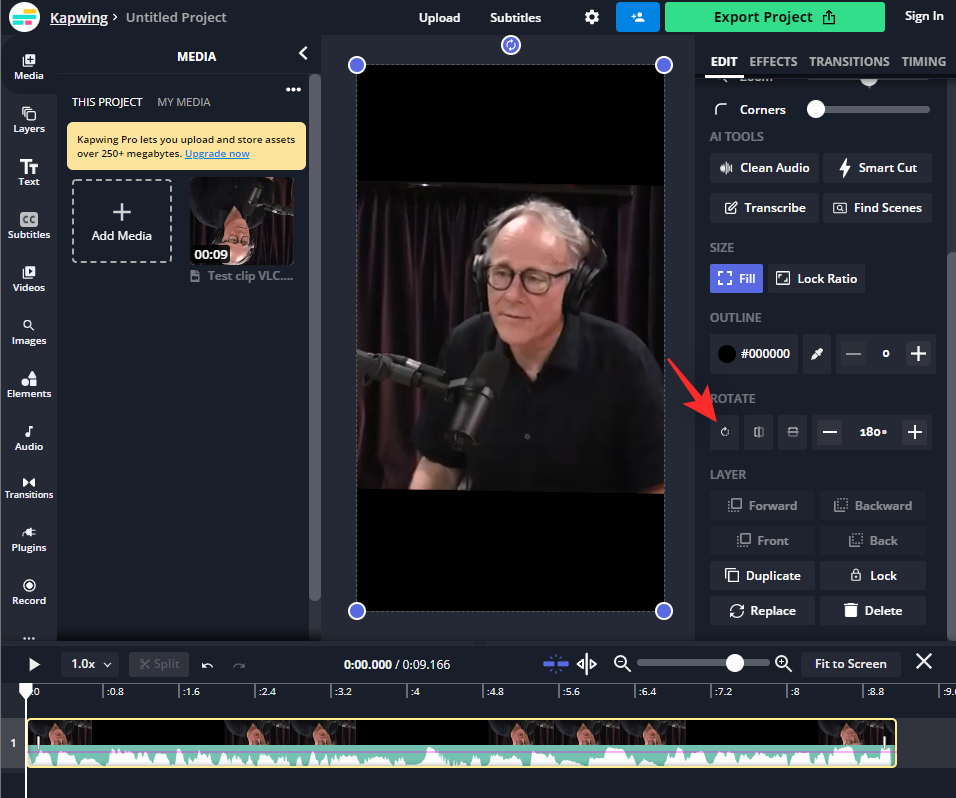Click the Duplicate layer button
Viewport: 956px width, 798px height.
click(x=762, y=575)
